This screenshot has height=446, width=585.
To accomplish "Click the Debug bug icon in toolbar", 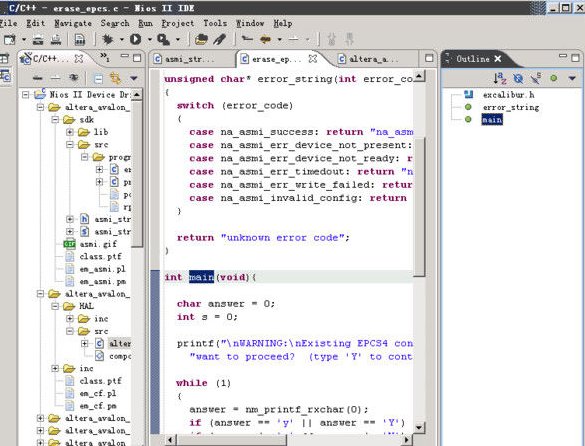I will pos(108,39).
